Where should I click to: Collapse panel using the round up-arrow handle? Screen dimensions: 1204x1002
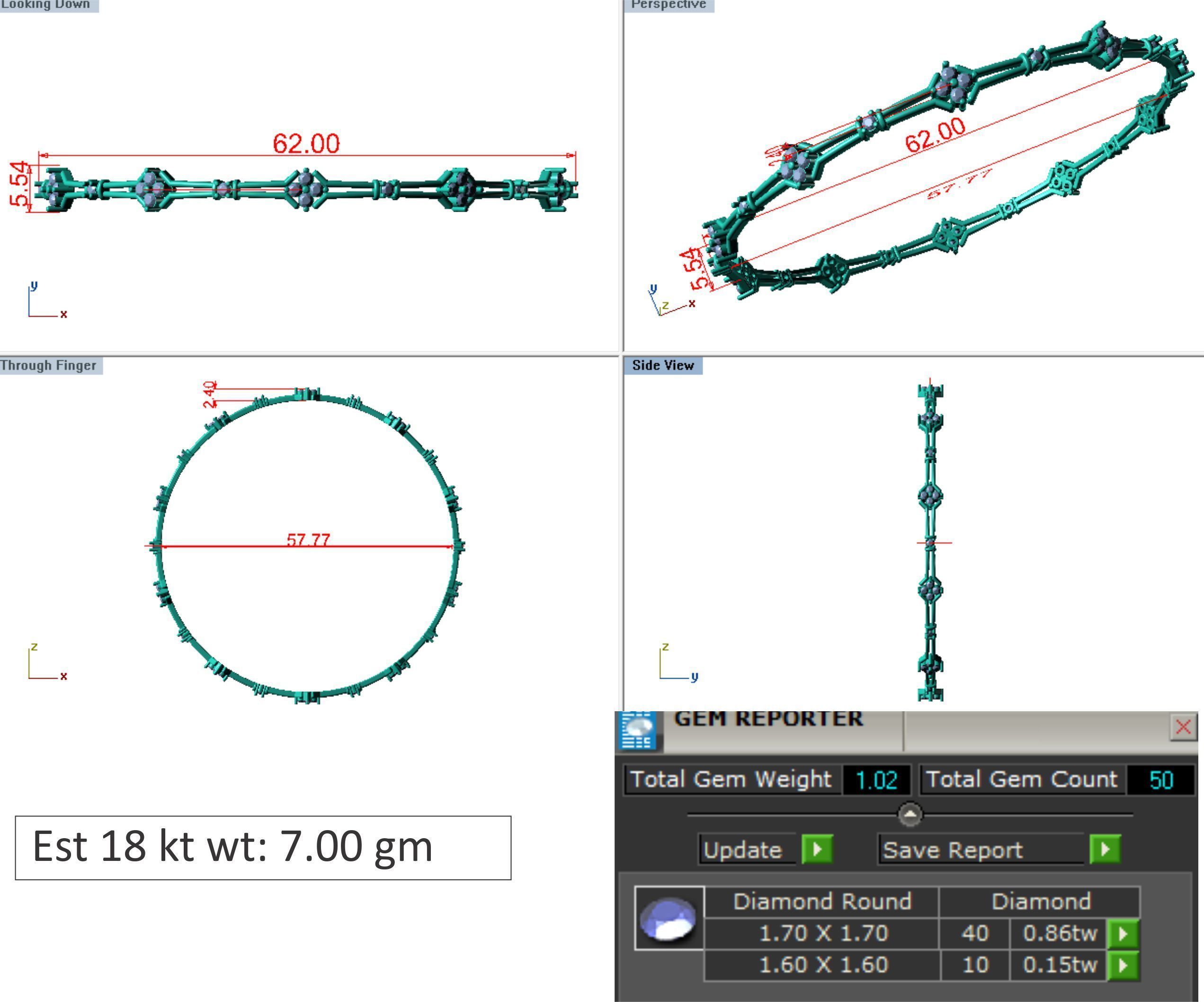click(x=910, y=814)
